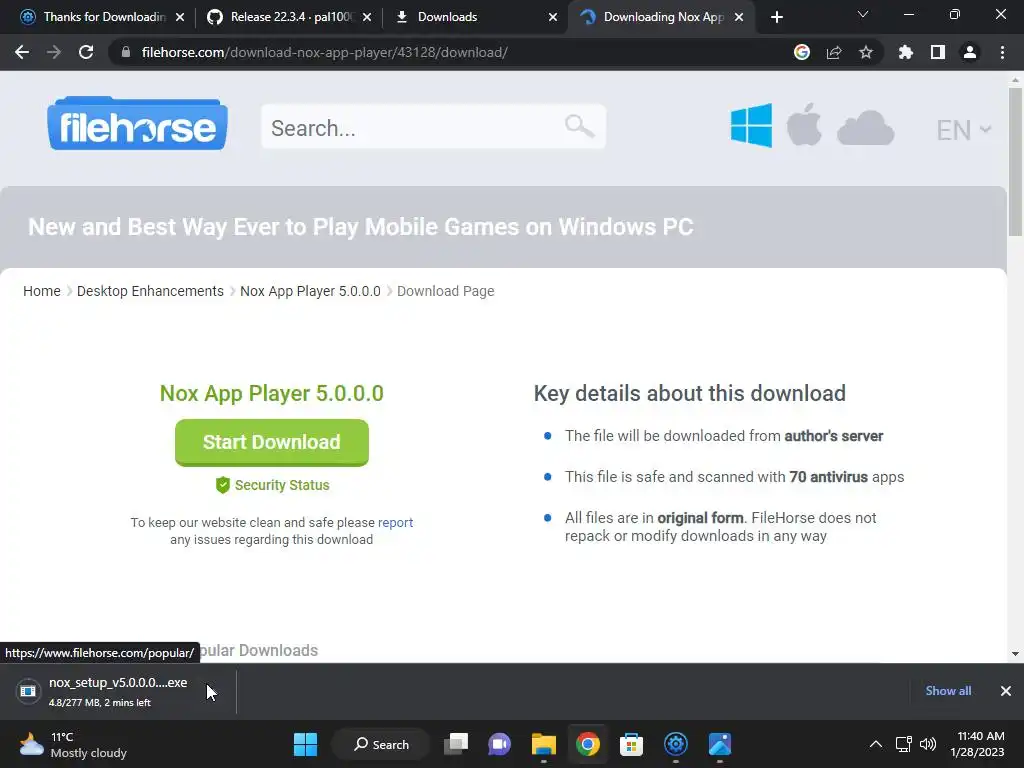Click nox_setup exe file icon in download bar
This screenshot has height=768, width=1024.
point(28,691)
